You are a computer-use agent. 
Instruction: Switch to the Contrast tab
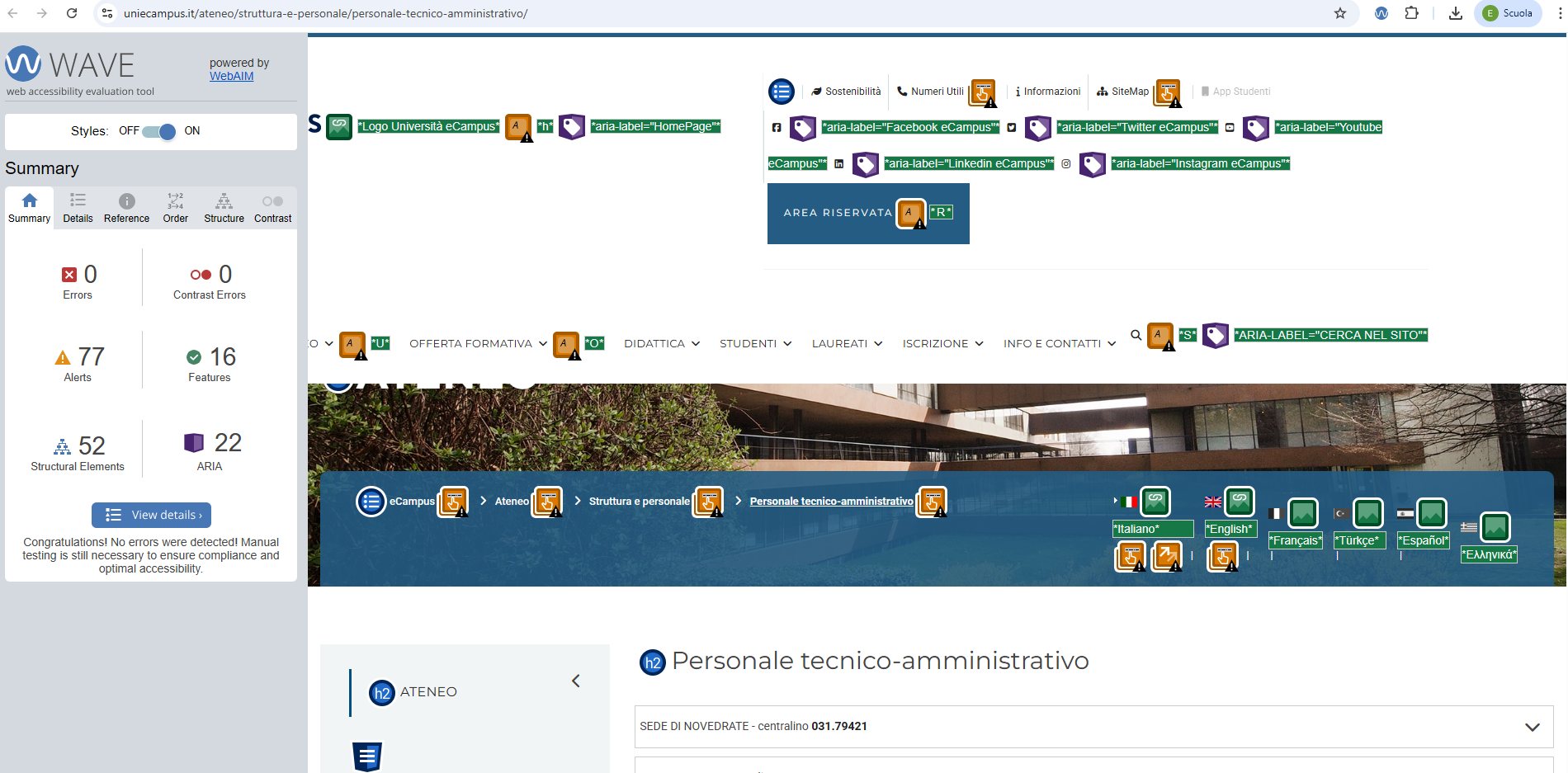click(272, 208)
